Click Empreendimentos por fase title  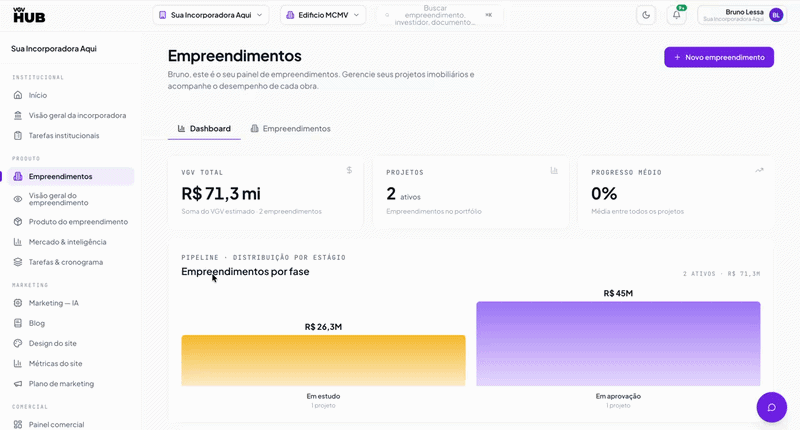245,271
